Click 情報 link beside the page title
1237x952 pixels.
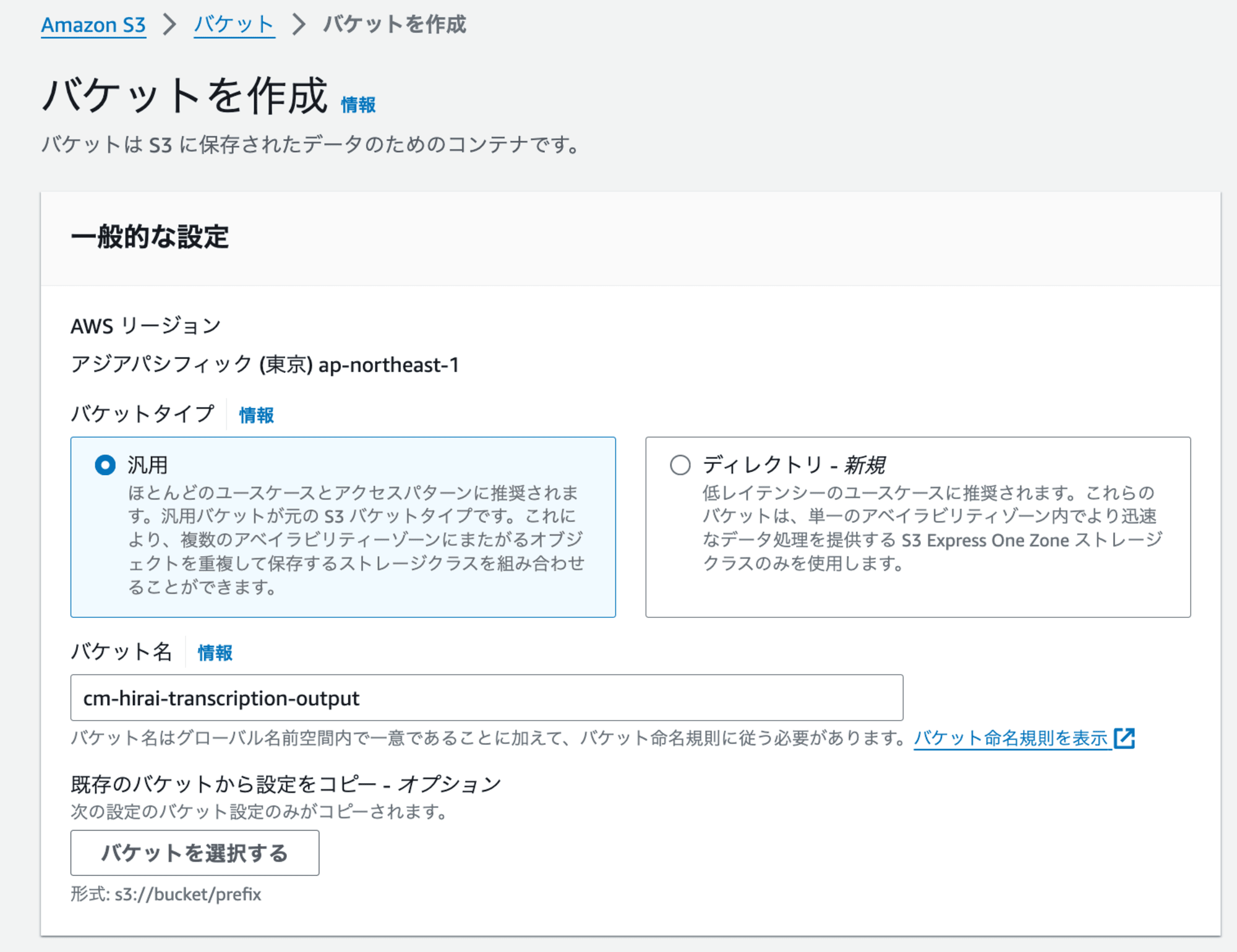pos(358,105)
